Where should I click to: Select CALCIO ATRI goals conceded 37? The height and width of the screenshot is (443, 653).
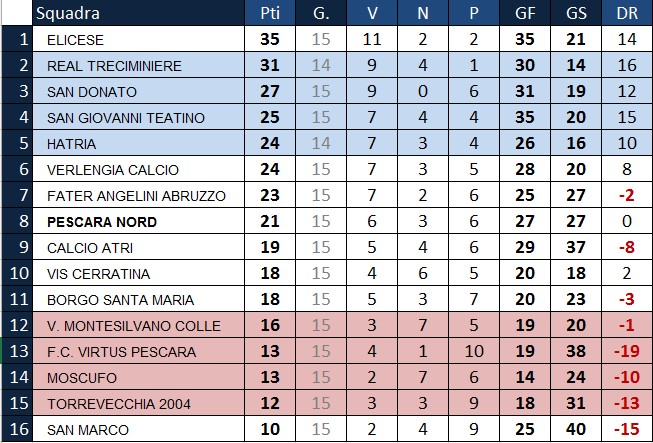coord(576,247)
